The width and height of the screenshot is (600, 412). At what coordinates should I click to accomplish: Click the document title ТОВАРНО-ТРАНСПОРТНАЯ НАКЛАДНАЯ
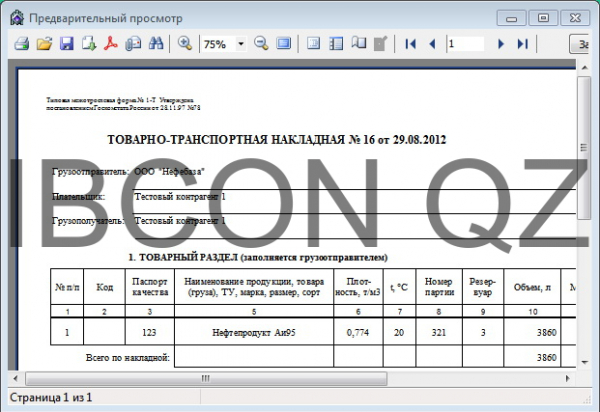[226, 140]
